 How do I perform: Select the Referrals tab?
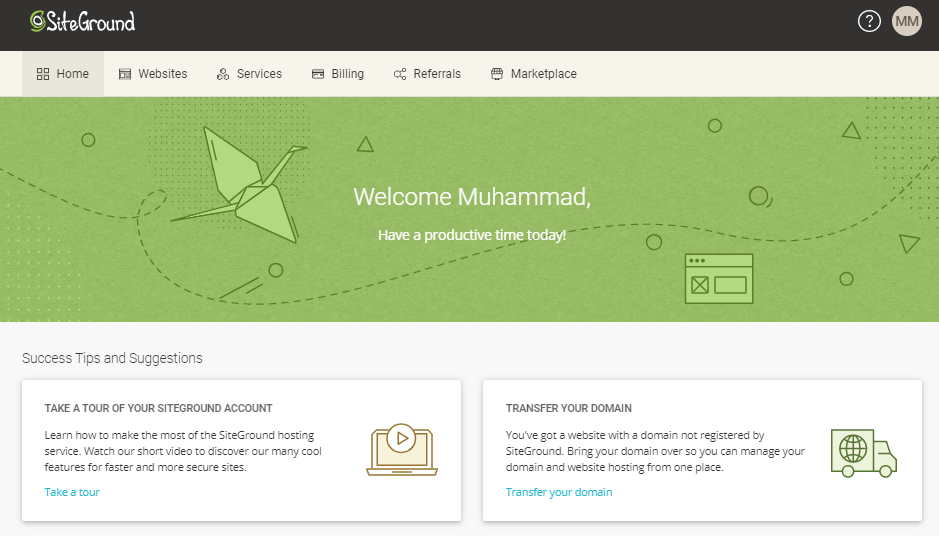point(427,74)
